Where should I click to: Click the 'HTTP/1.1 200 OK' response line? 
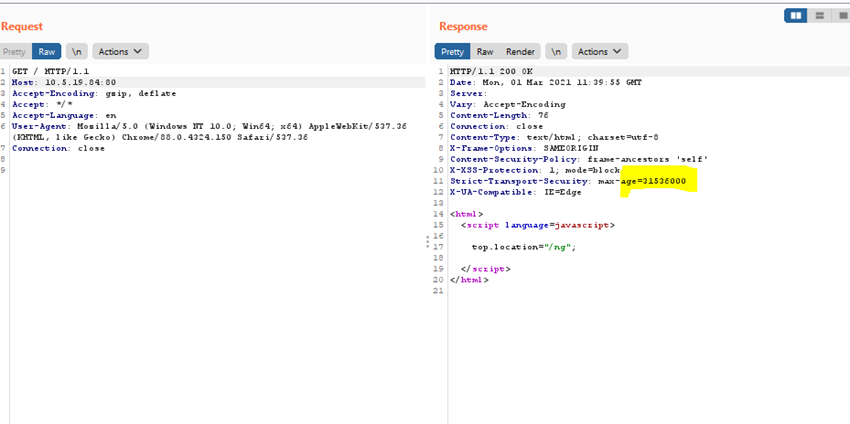pyautogui.click(x=491, y=71)
